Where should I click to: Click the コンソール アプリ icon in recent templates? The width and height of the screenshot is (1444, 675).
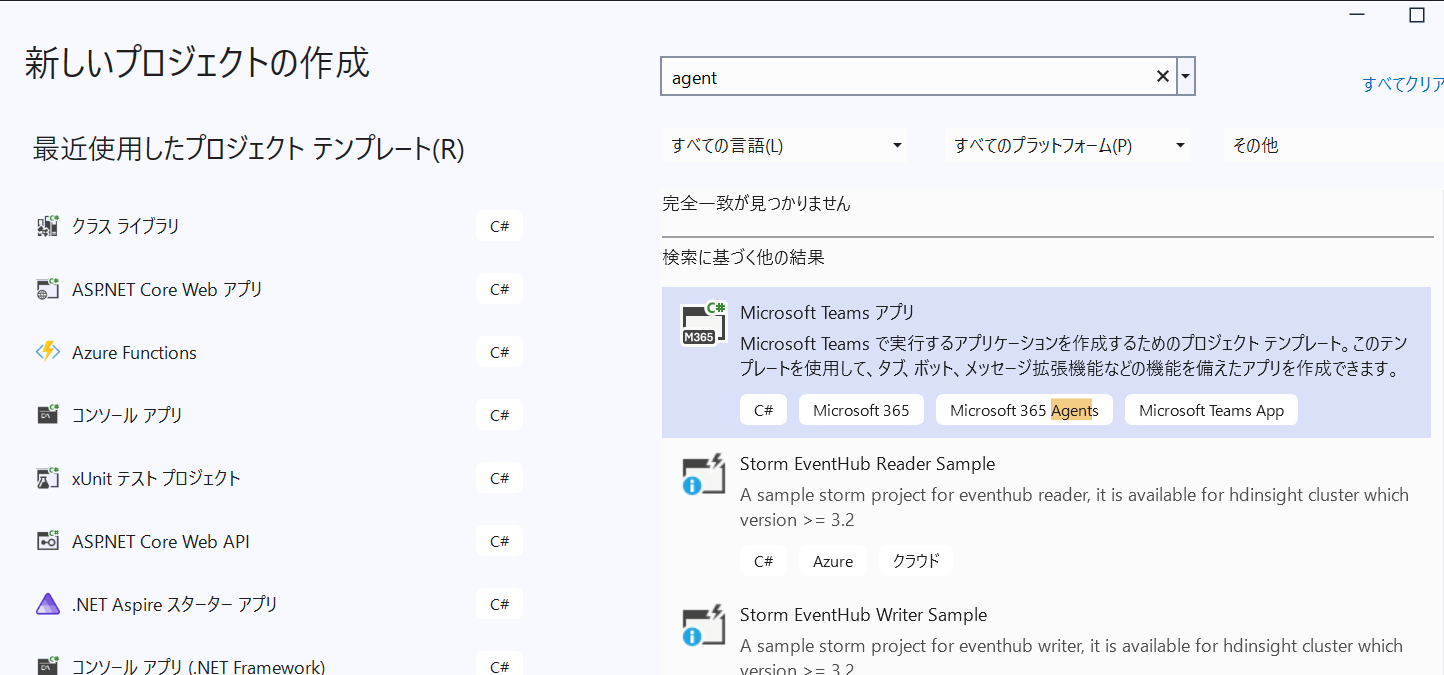tap(47, 415)
